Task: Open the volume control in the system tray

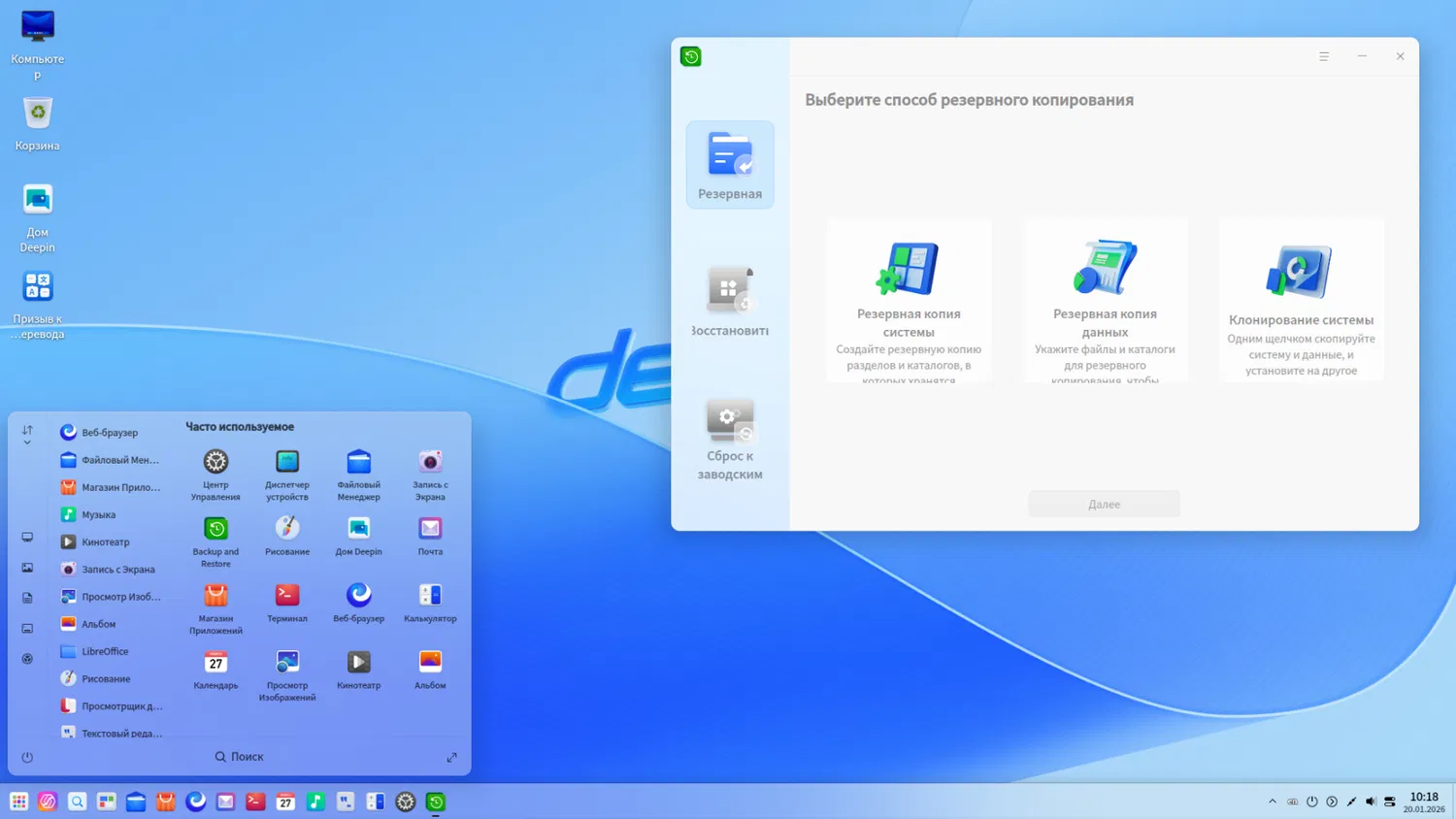Action: point(1371,802)
